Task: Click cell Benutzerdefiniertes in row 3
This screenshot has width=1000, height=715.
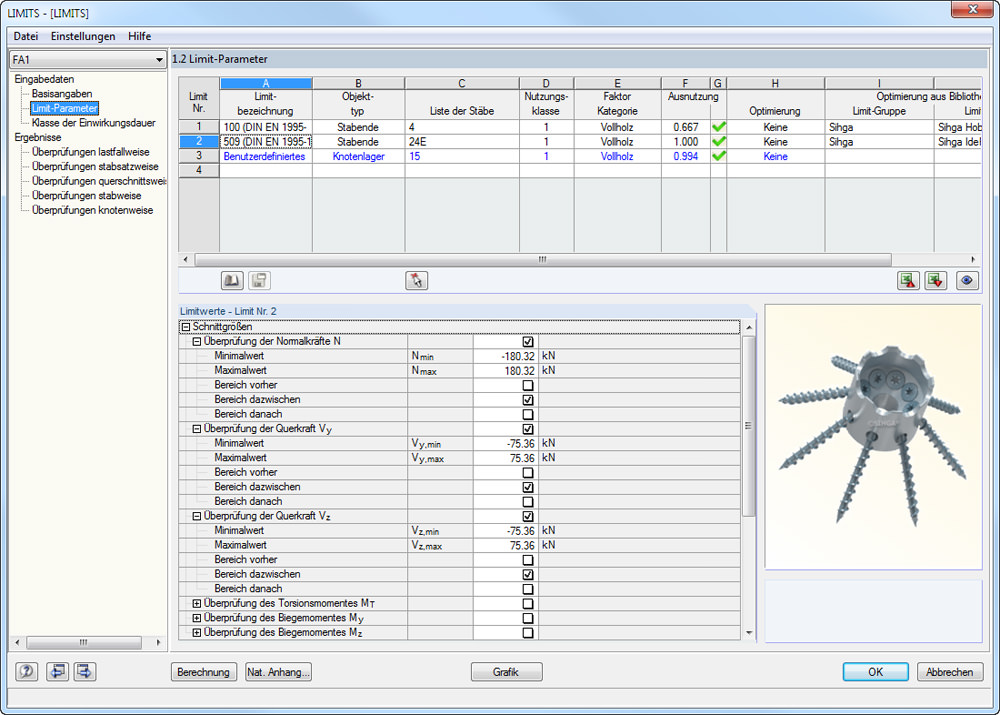Action: (x=265, y=156)
